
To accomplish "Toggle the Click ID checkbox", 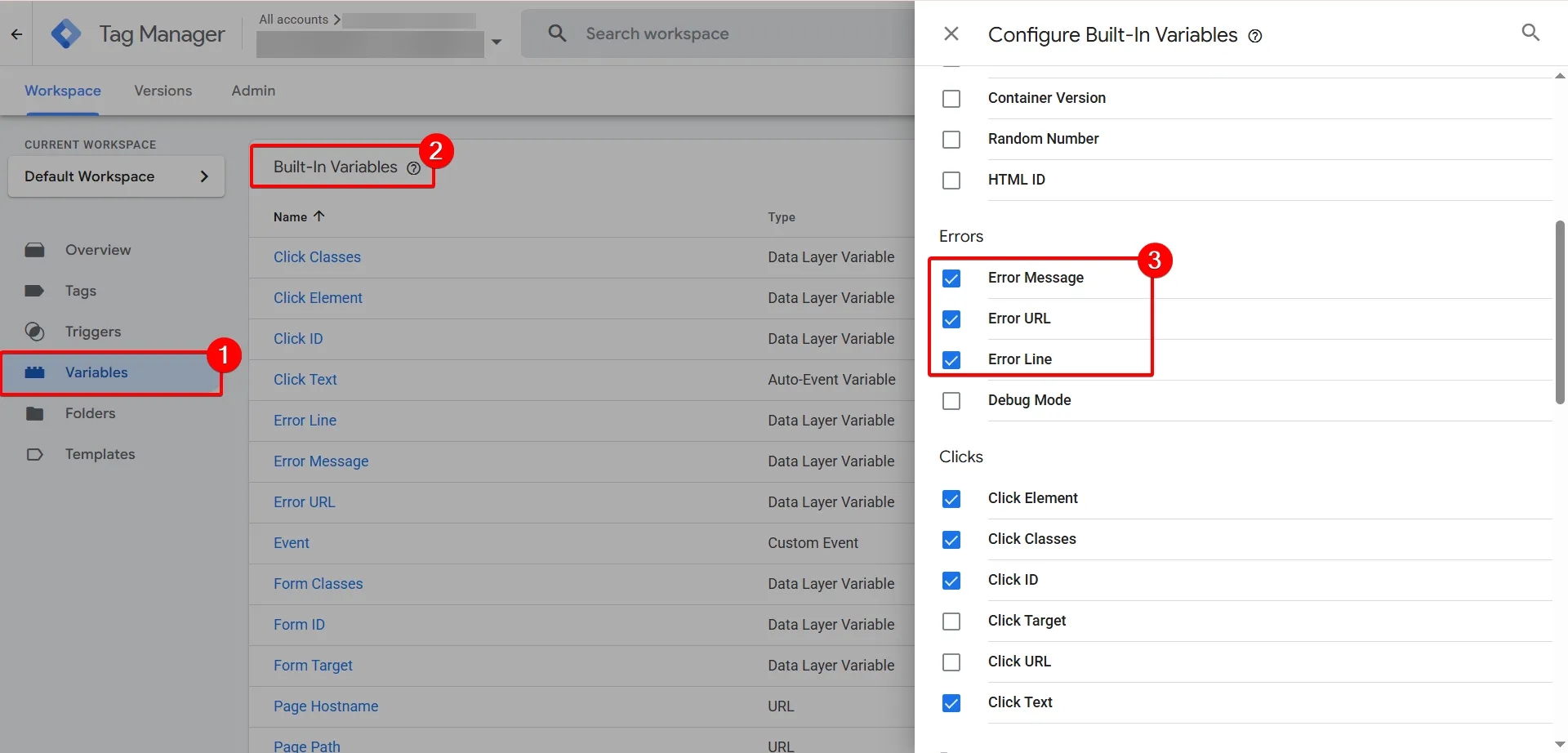I will 951,581.
